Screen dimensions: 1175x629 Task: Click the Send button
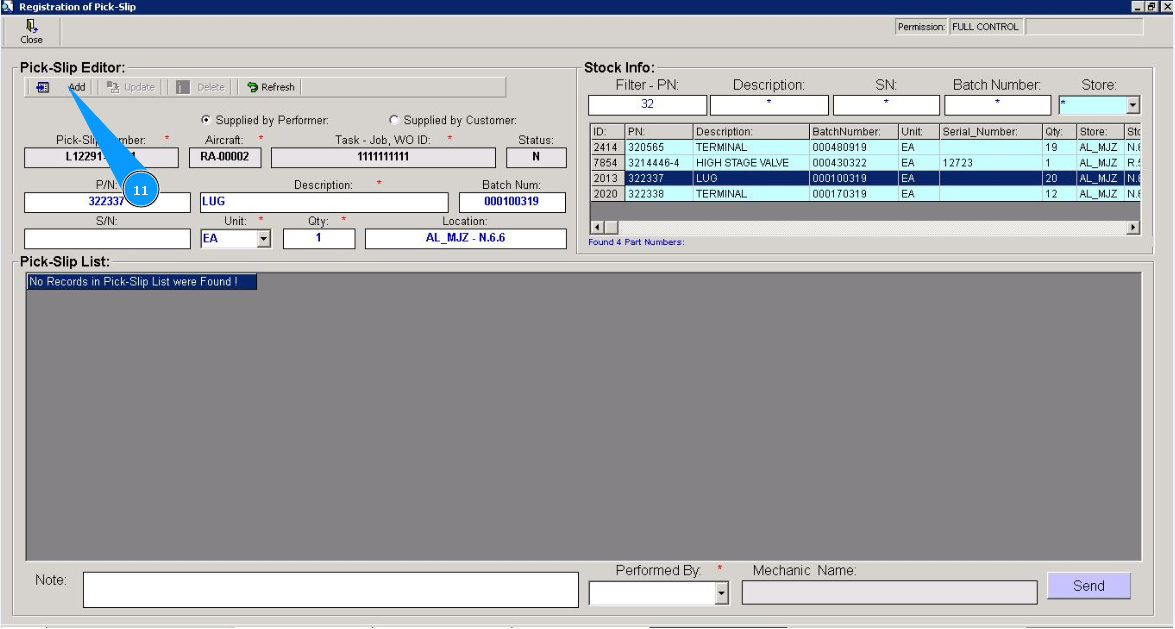pyautogui.click(x=1088, y=586)
